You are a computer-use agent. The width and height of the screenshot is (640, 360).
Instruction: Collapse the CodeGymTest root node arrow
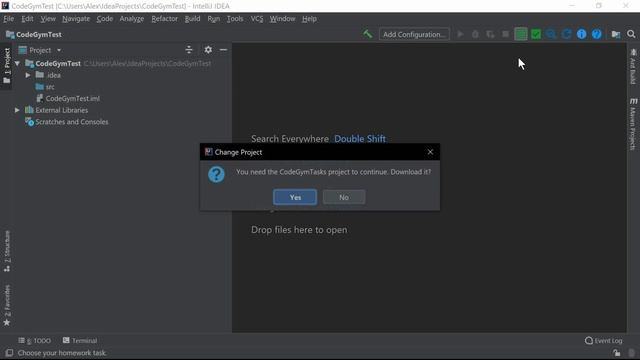click(18, 64)
